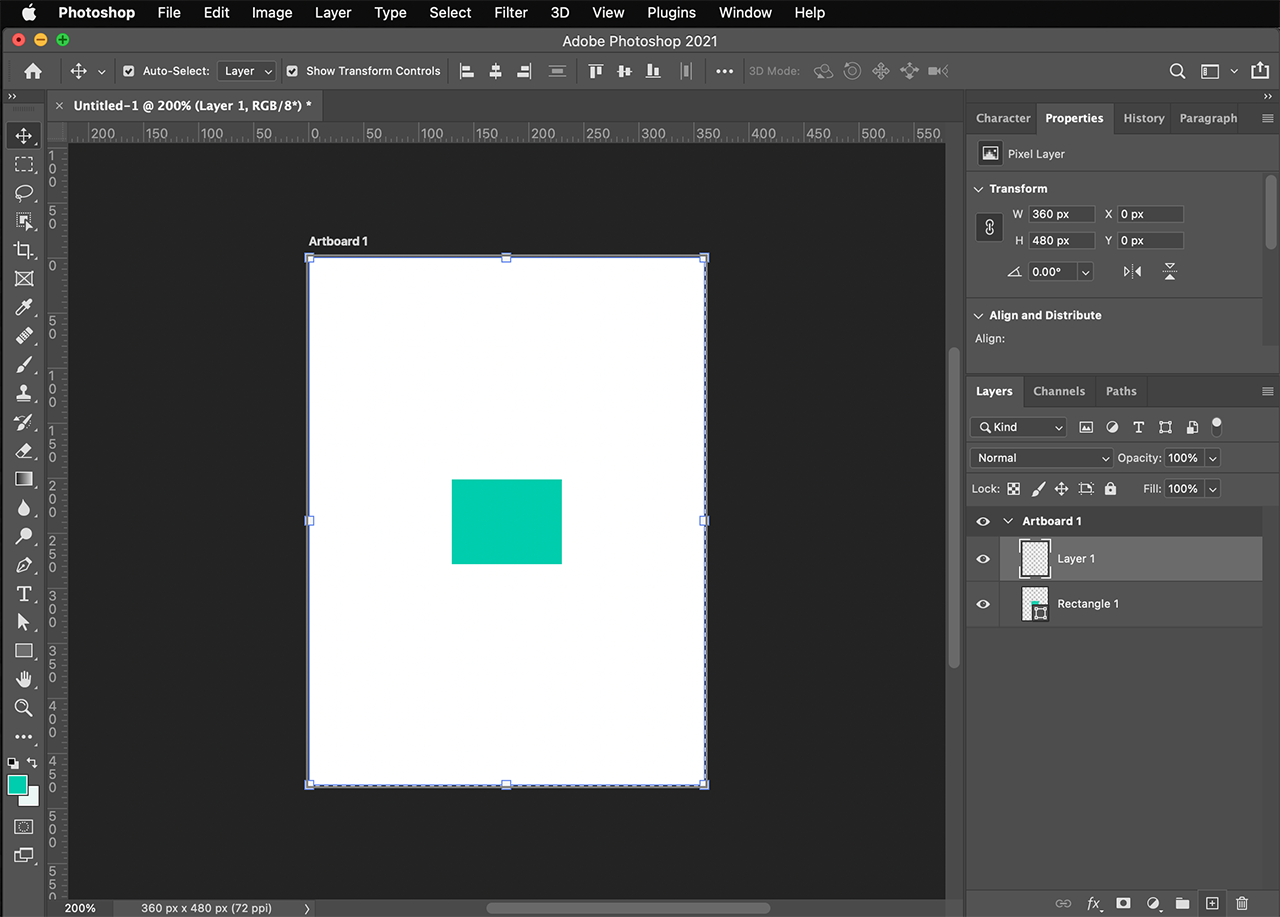Screen dimensions: 1280x917
Task: Select the Path Selection tool
Action: pyautogui.click(x=24, y=622)
